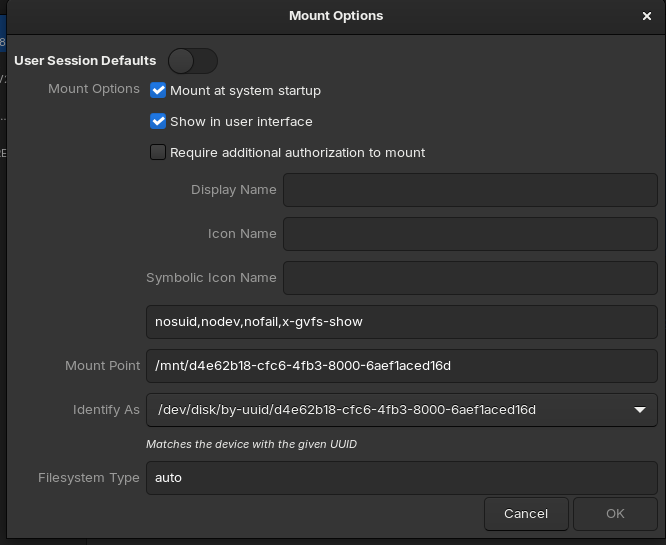The image size is (666, 545).
Task: Confirm settings with the OK button
Action: point(615,514)
